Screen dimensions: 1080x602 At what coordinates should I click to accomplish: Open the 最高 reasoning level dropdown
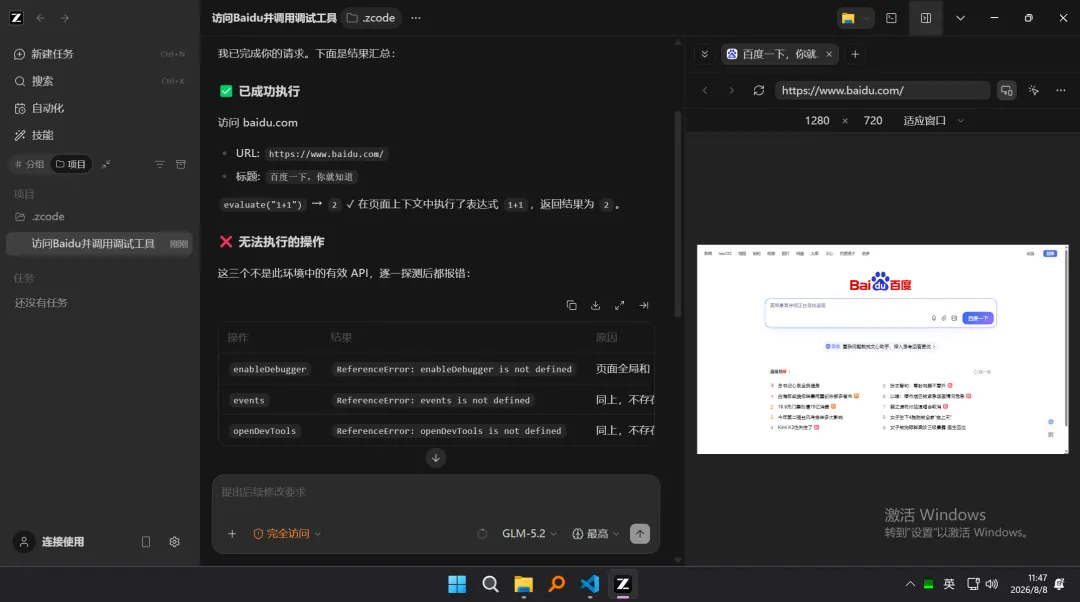[596, 534]
